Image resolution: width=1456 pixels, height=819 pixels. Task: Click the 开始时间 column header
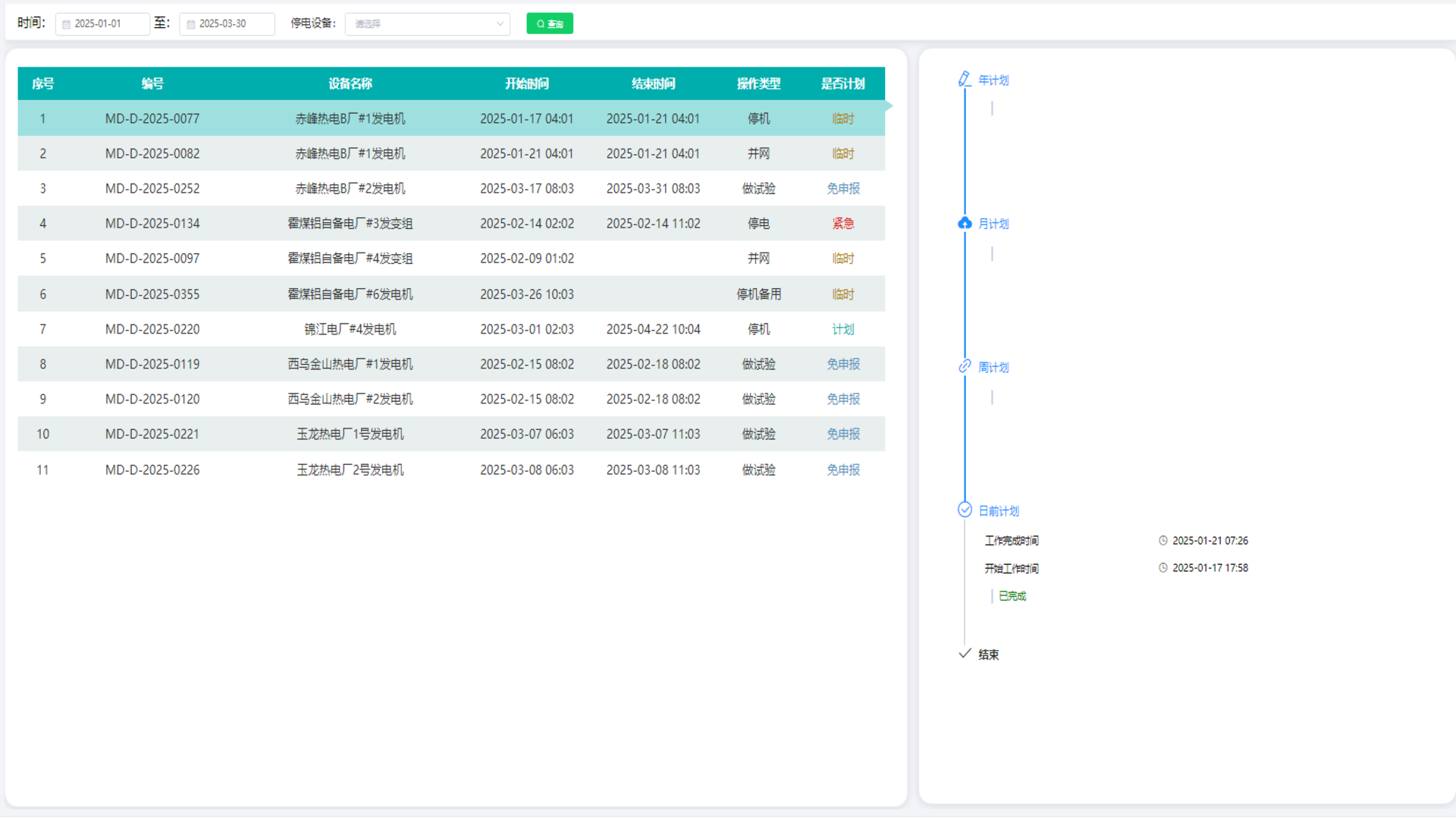526,83
